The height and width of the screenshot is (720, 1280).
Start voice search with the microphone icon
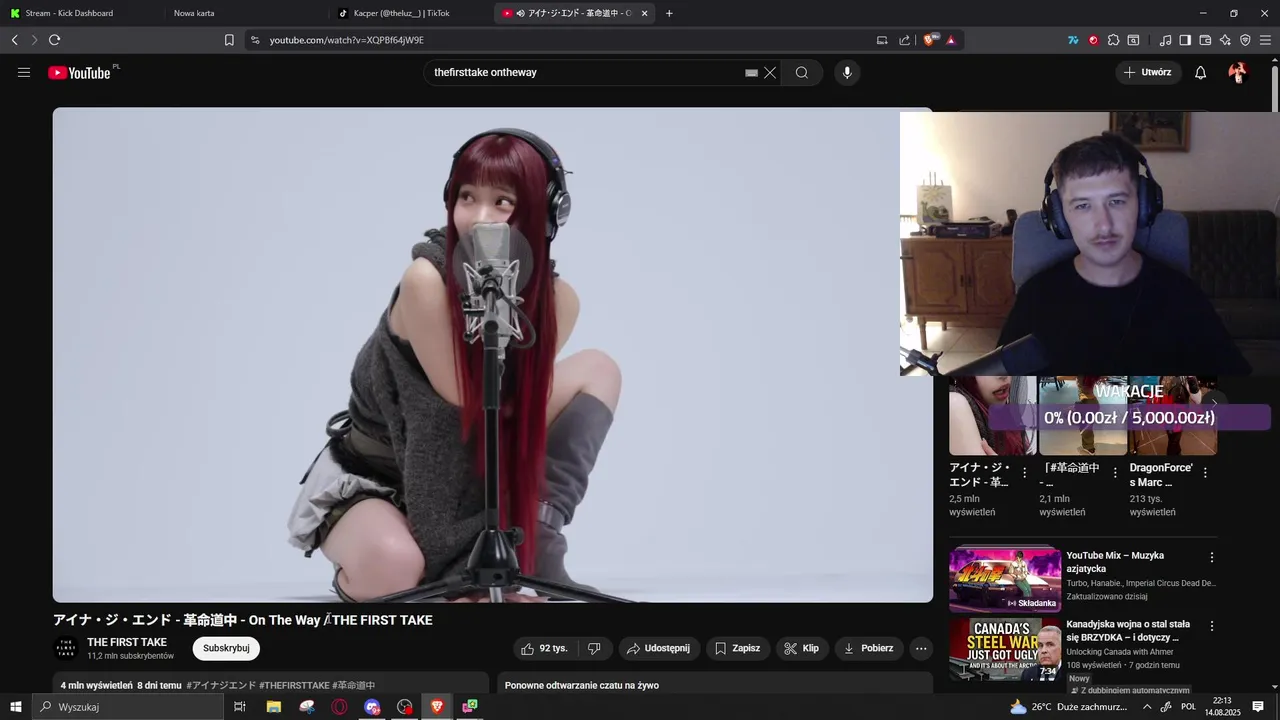tap(847, 72)
